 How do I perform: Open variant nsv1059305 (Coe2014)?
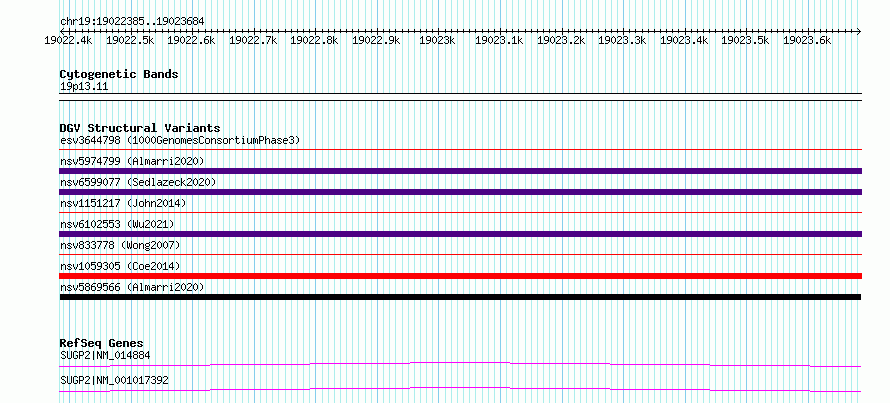coord(120,266)
